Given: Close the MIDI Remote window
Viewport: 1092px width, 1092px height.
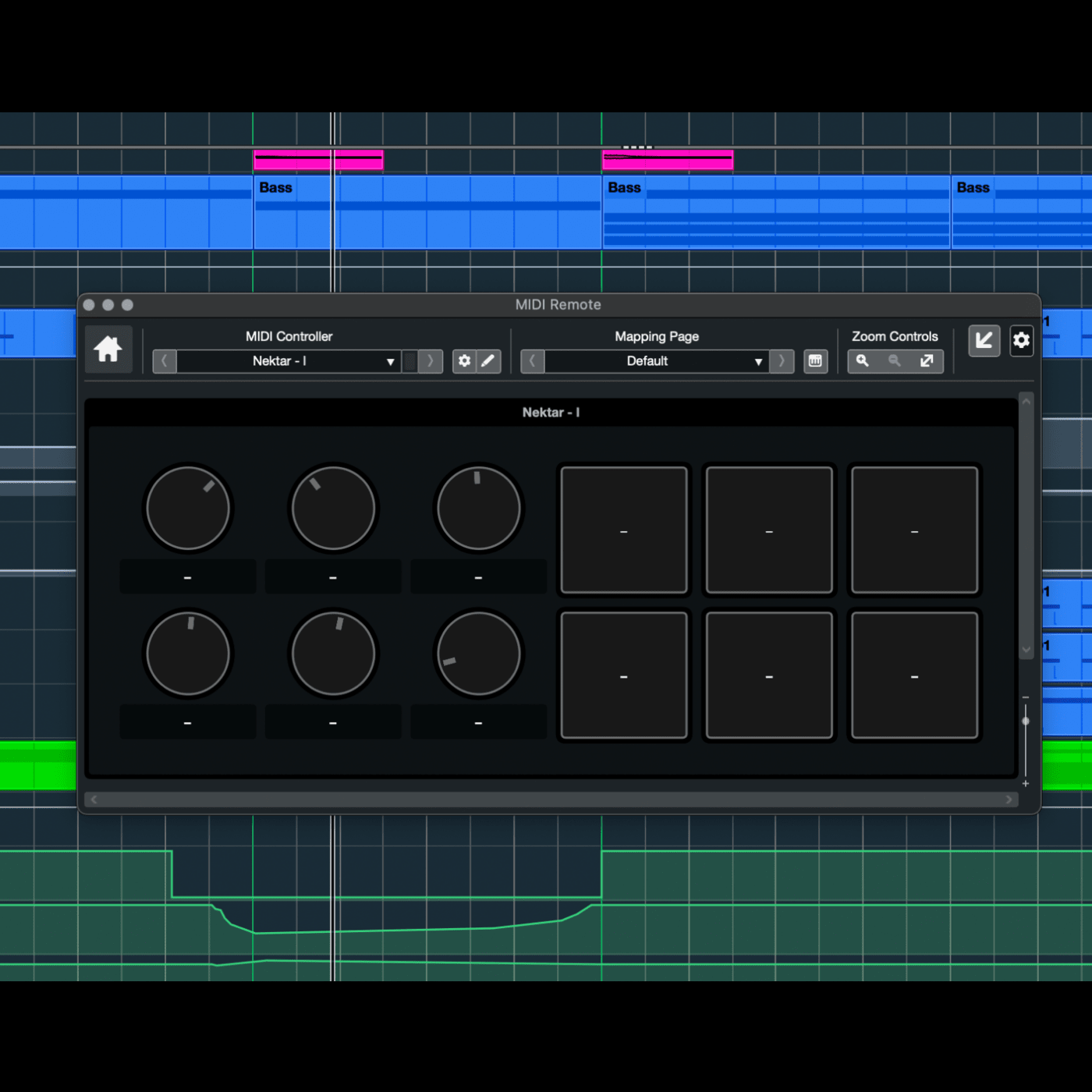Looking at the screenshot, I should point(89,305).
